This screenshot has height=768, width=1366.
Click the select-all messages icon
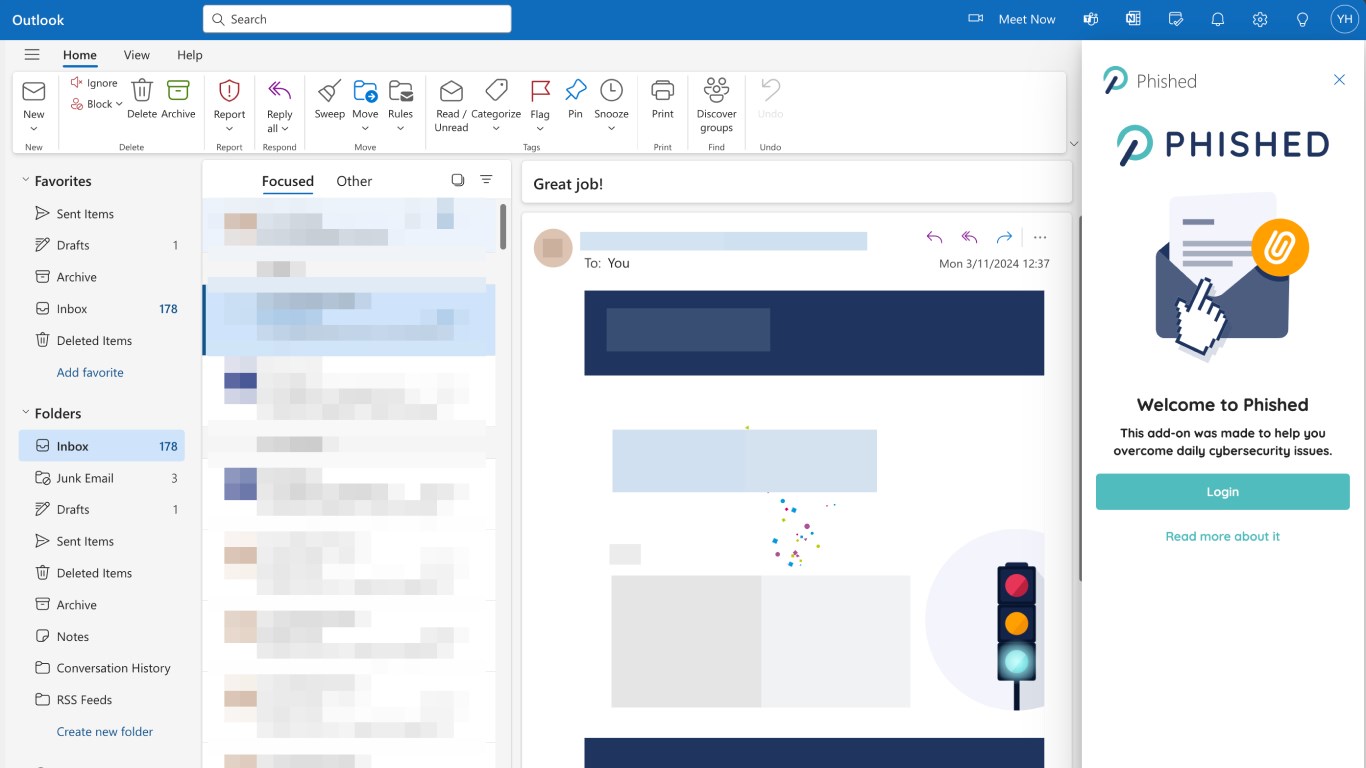point(458,180)
